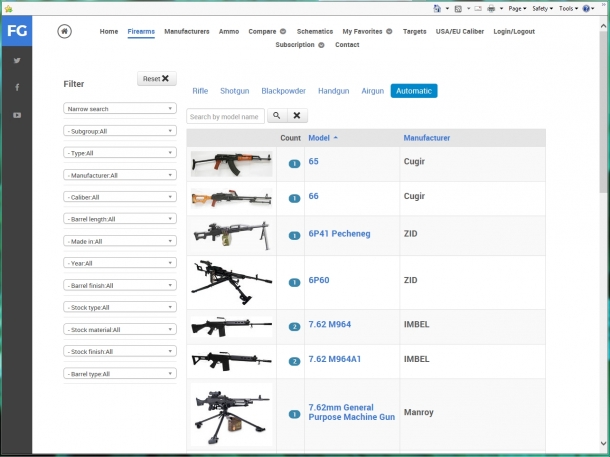610x457 pixels.
Task: Open the Contact page link
Action: (347, 45)
